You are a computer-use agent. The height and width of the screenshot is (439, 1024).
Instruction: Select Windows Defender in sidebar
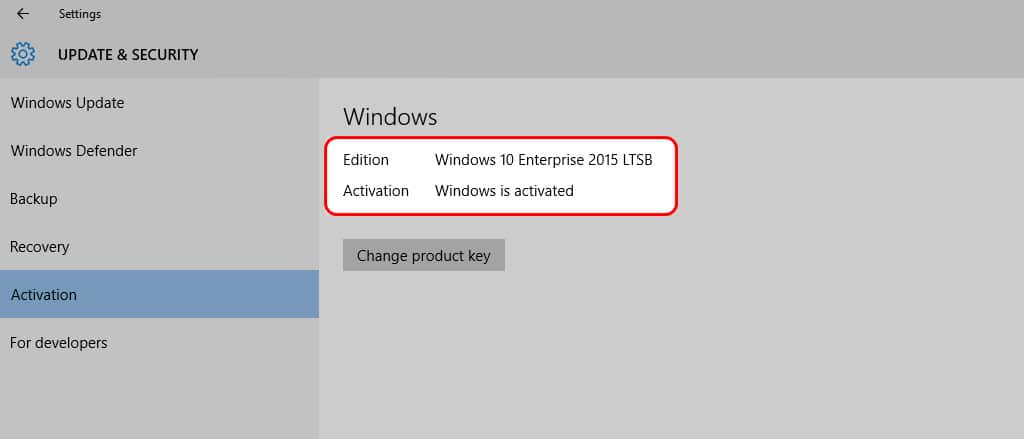pyautogui.click(x=159, y=151)
